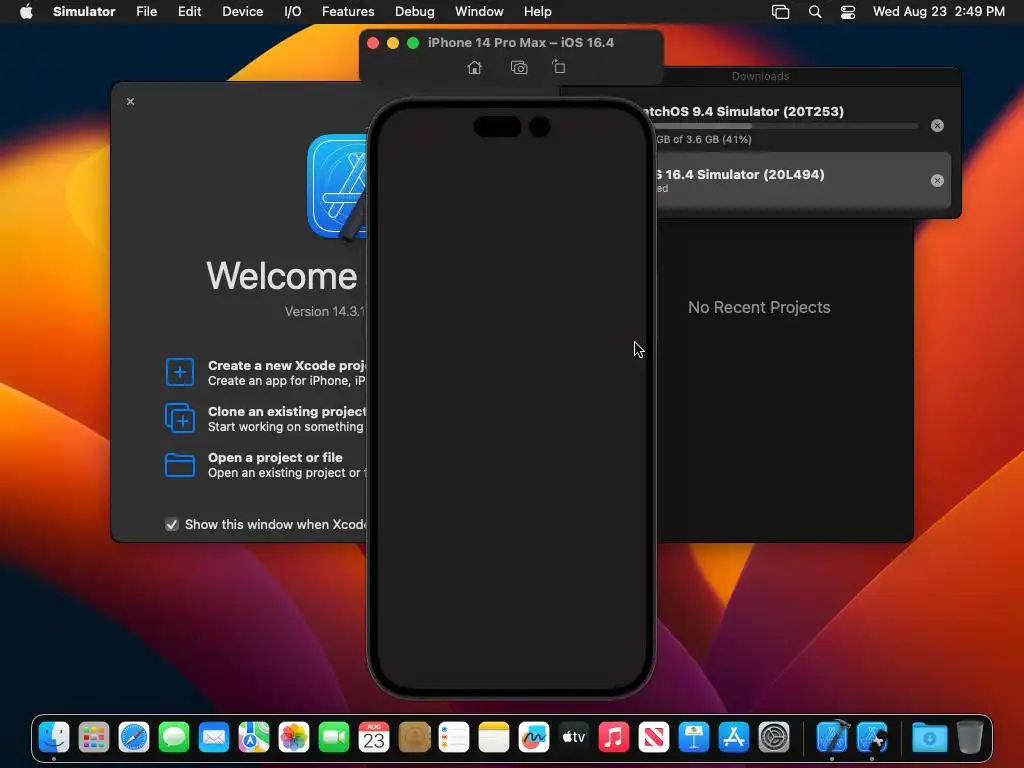Open the Help menu

[537, 12]
